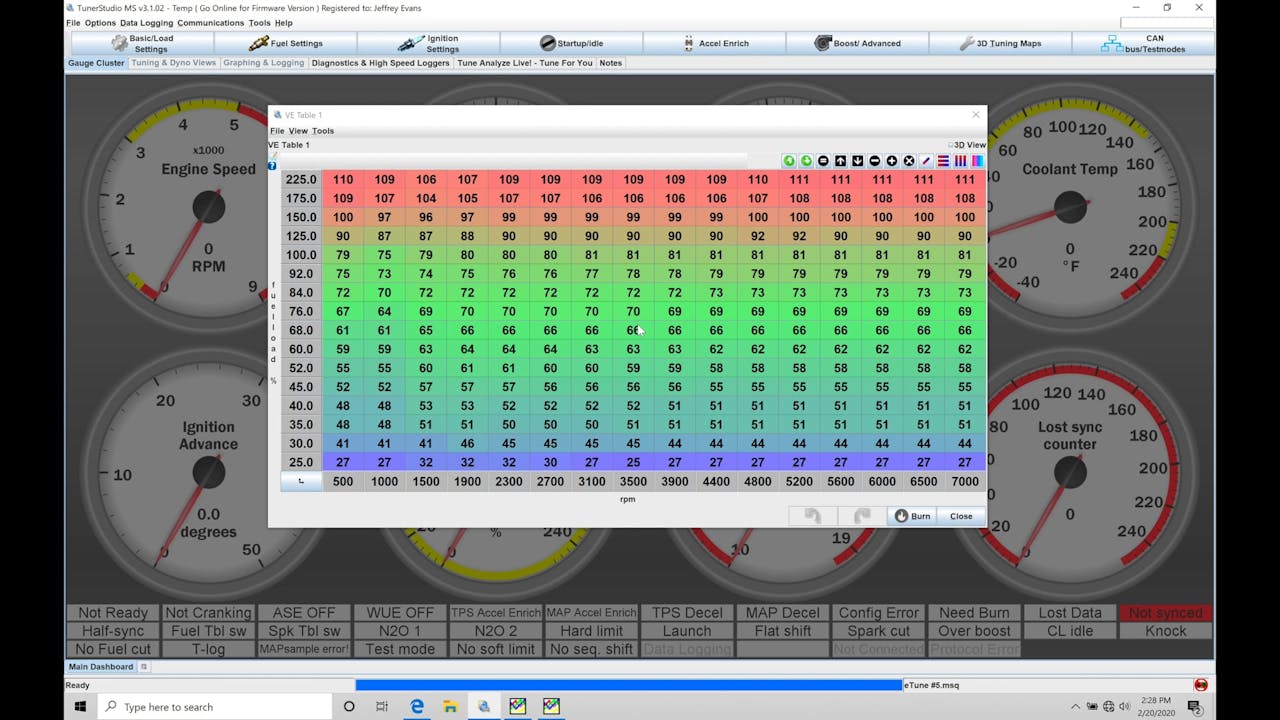The height and width of the screenshot is (720, 1280).
Task: Enable the plus increment toggle in VE Table toolbar
Action: [x=891, y=160]
